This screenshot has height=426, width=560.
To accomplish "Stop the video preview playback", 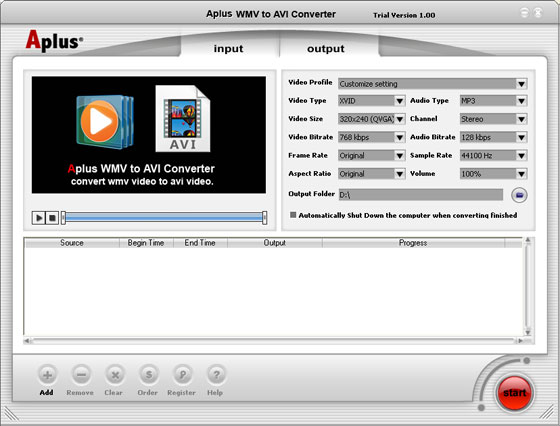I will (x=52, y=218).
